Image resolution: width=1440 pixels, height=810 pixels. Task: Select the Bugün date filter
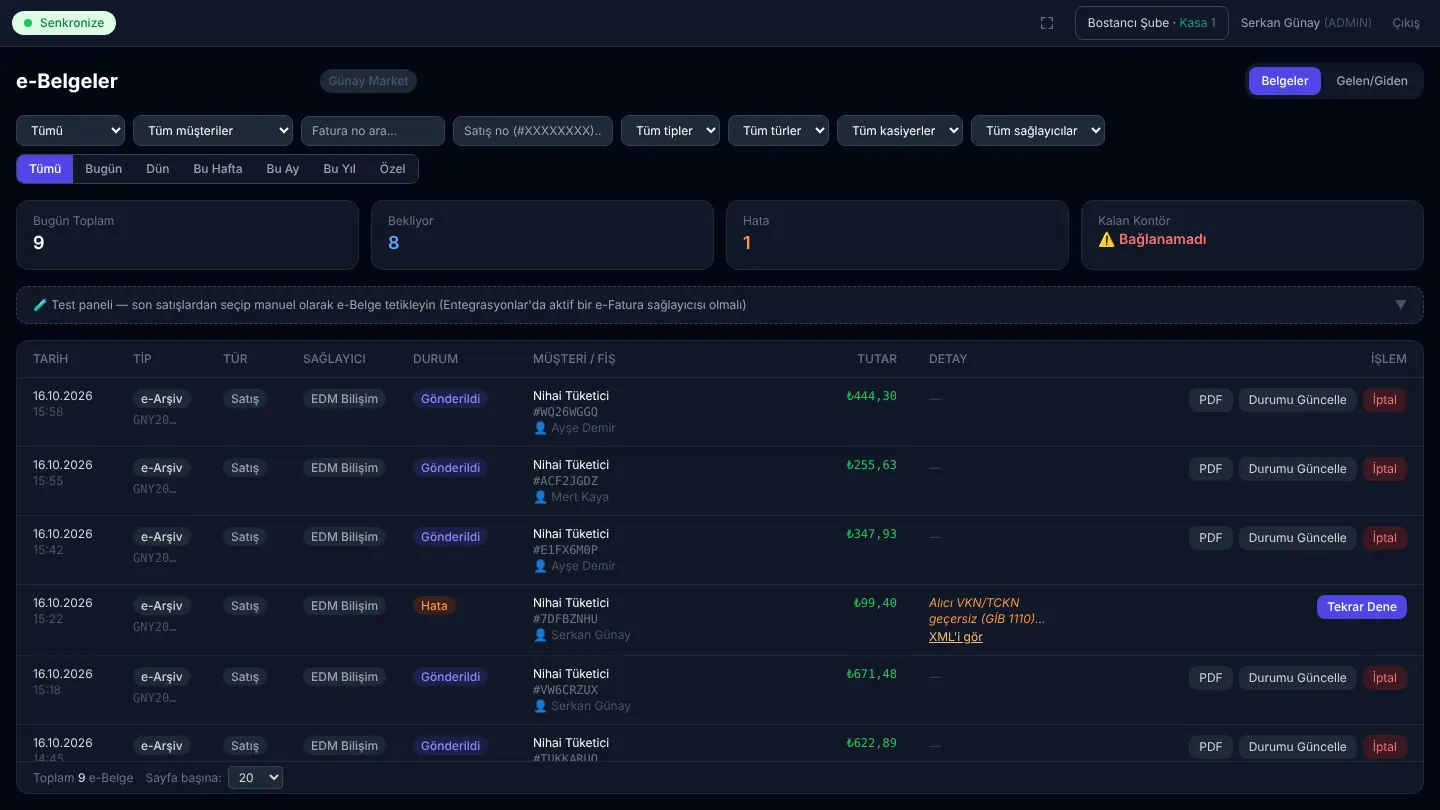[104, 169]
